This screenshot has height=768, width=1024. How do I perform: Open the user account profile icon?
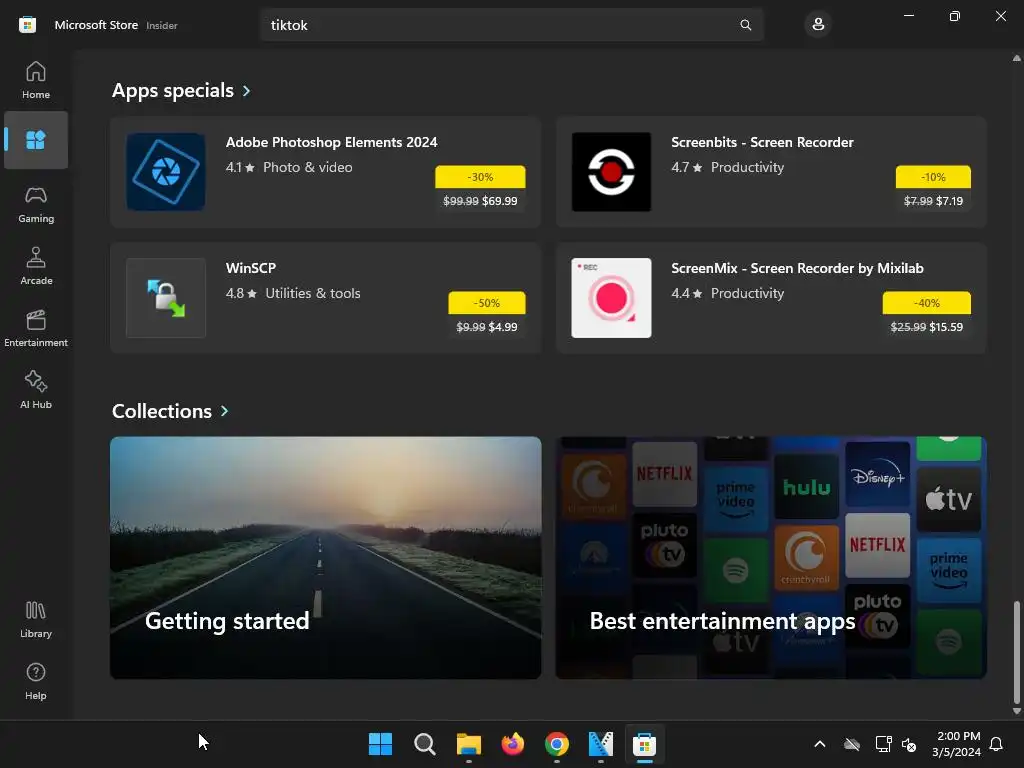point(818,25)
